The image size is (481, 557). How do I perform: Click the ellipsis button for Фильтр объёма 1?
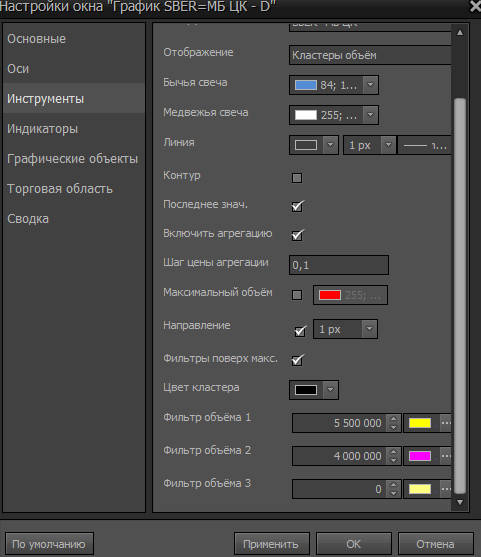tap(446, 423)
